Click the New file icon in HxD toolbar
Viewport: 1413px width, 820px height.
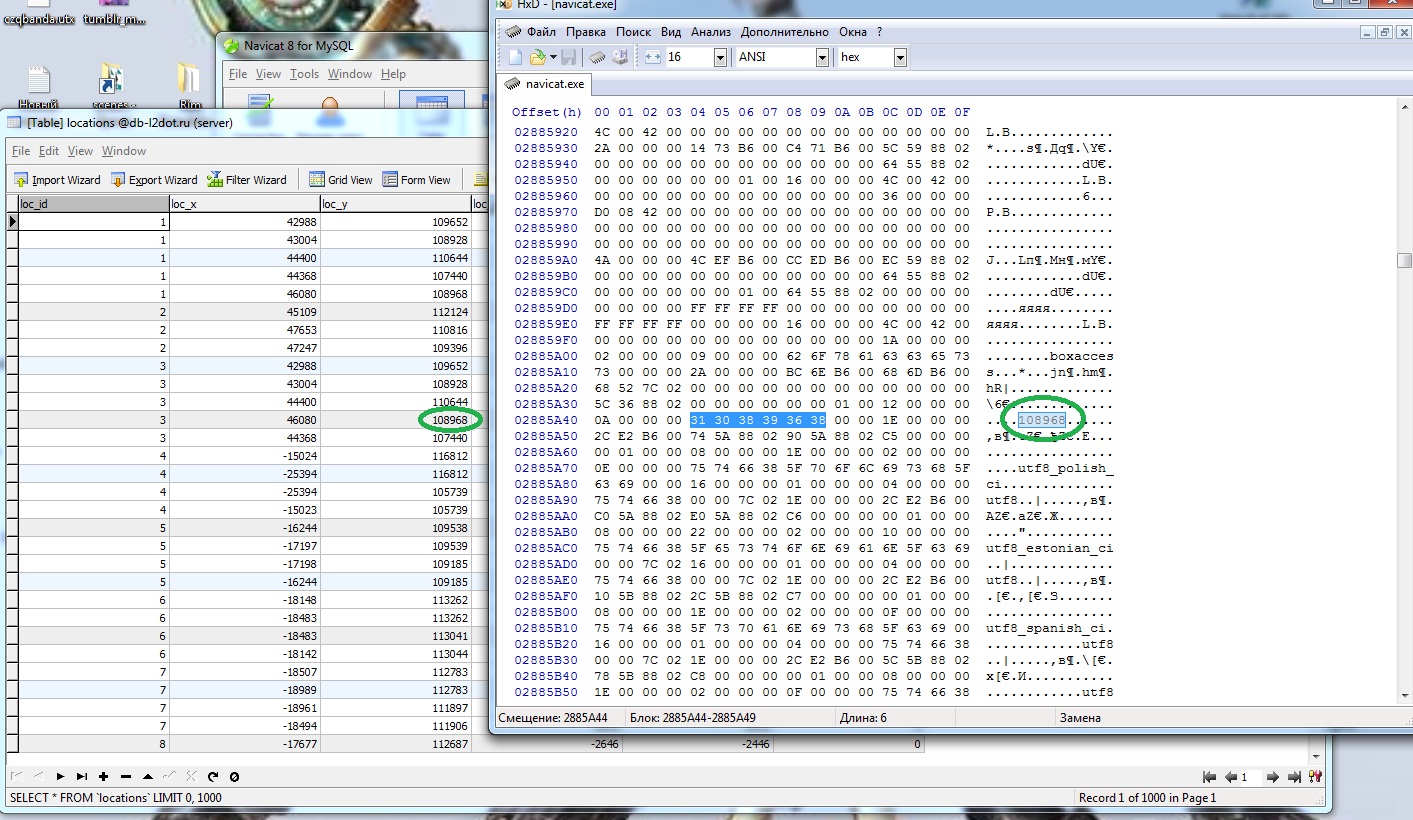pyautogui.click(x=516, y=57)
